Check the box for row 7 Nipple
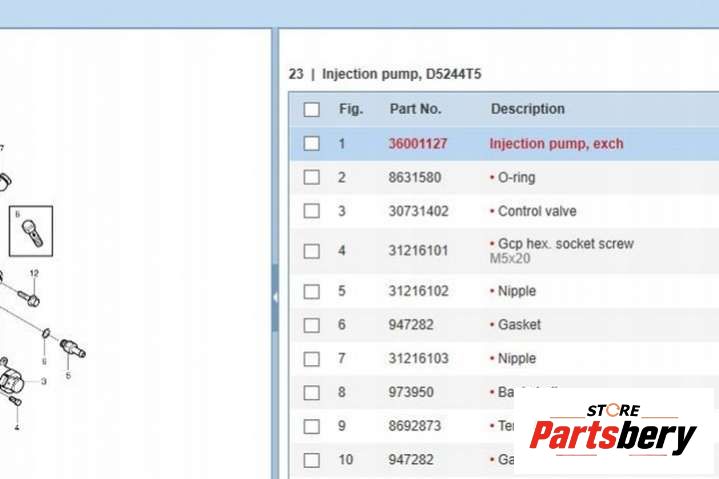Viewport: 719px width, 479px height. tap(312, 359)
